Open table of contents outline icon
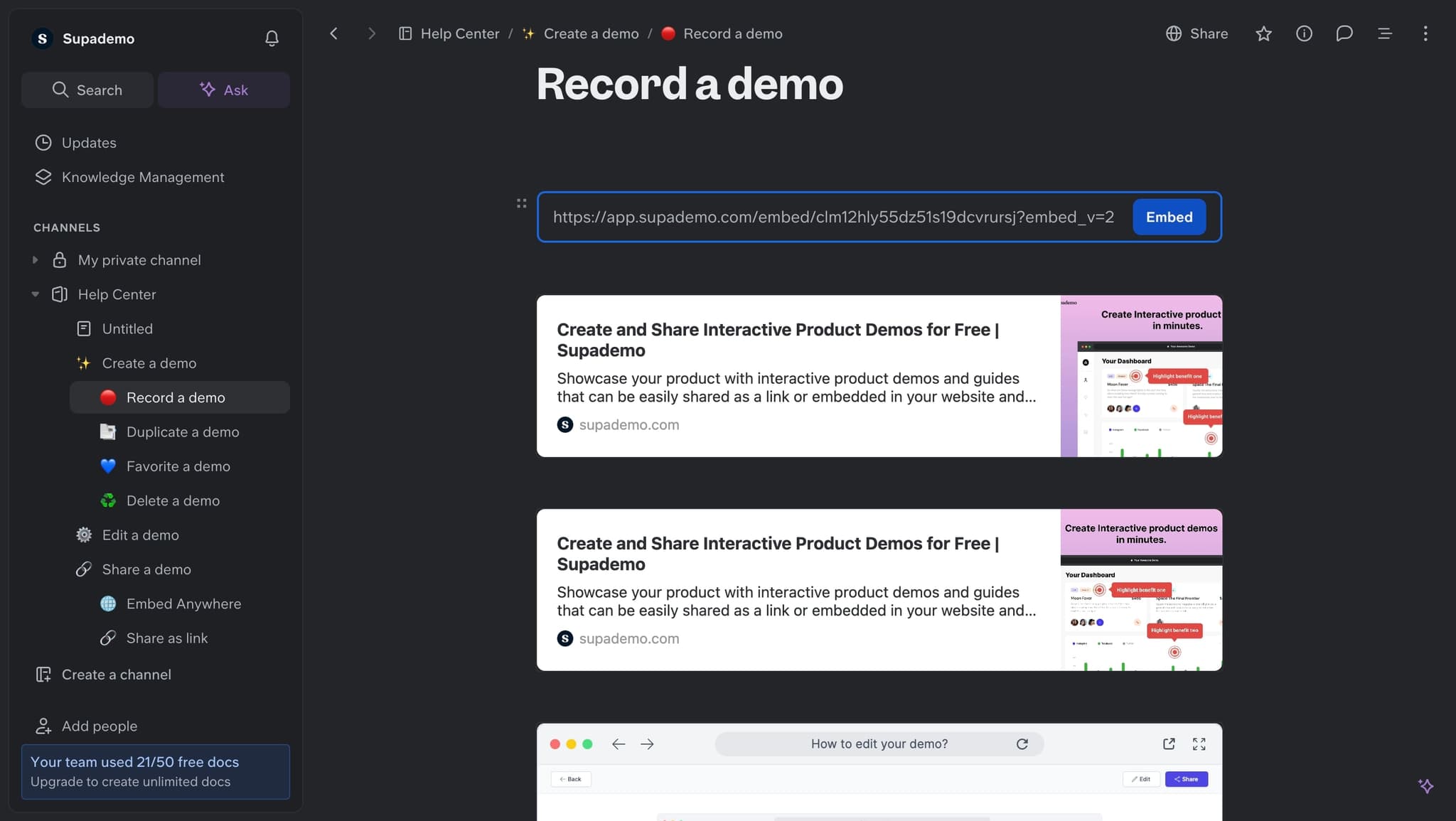The image size is (1456, 821). click(x=1384, y=33)
